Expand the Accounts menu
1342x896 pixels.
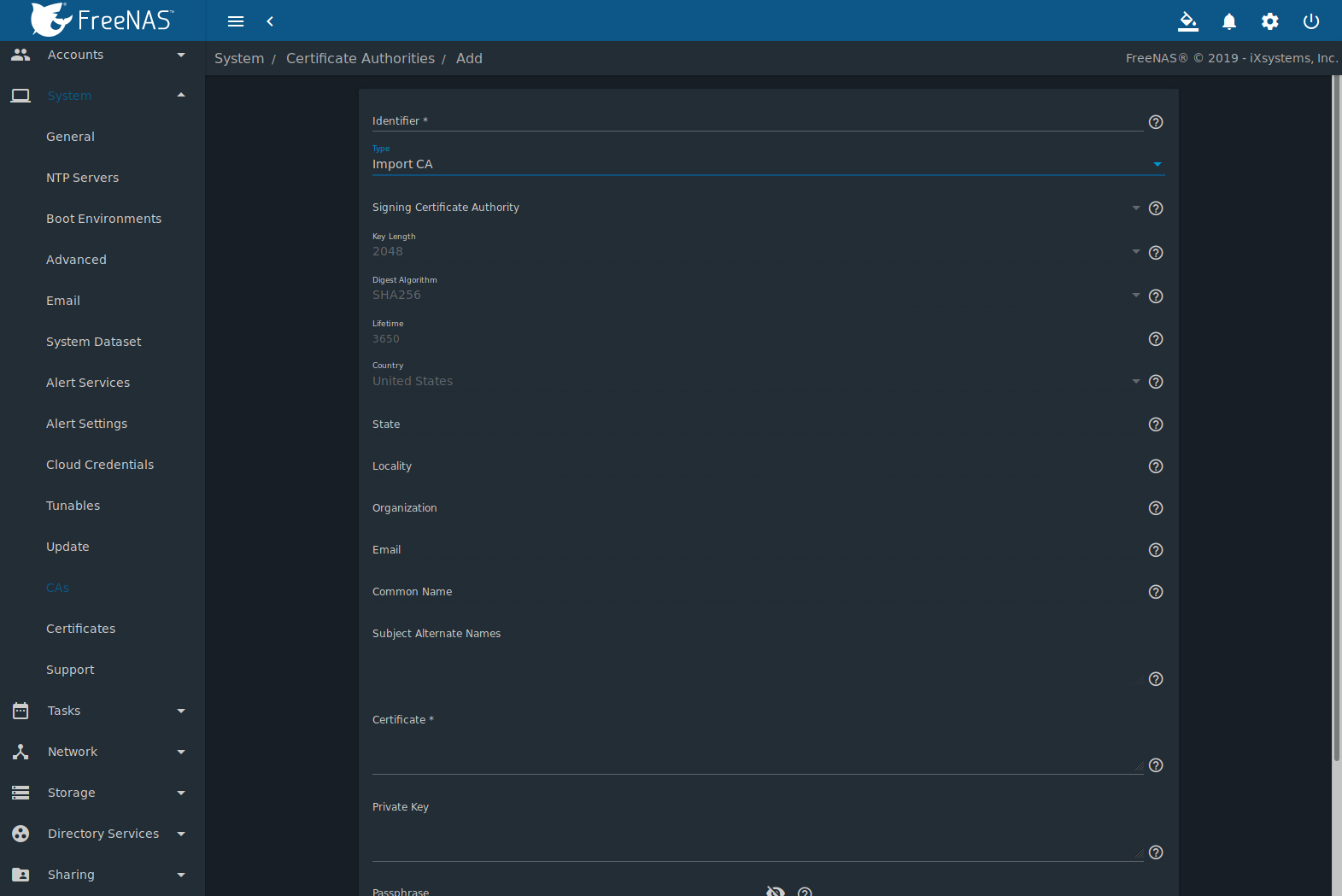103,55
